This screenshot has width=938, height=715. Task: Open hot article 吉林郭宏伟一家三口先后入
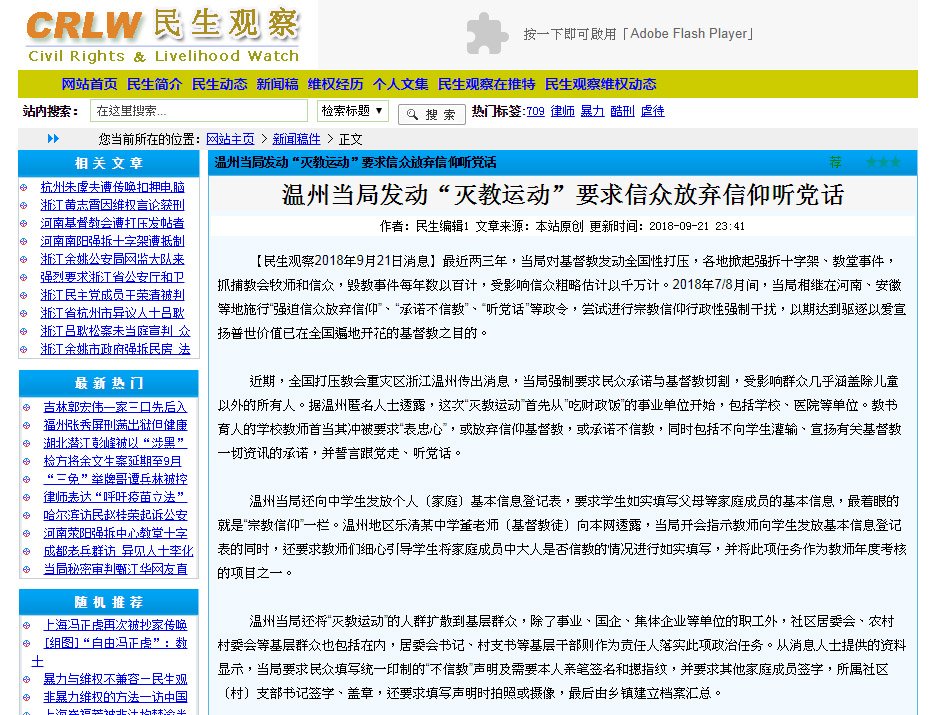pyautogui.click(x=115, y=407)
